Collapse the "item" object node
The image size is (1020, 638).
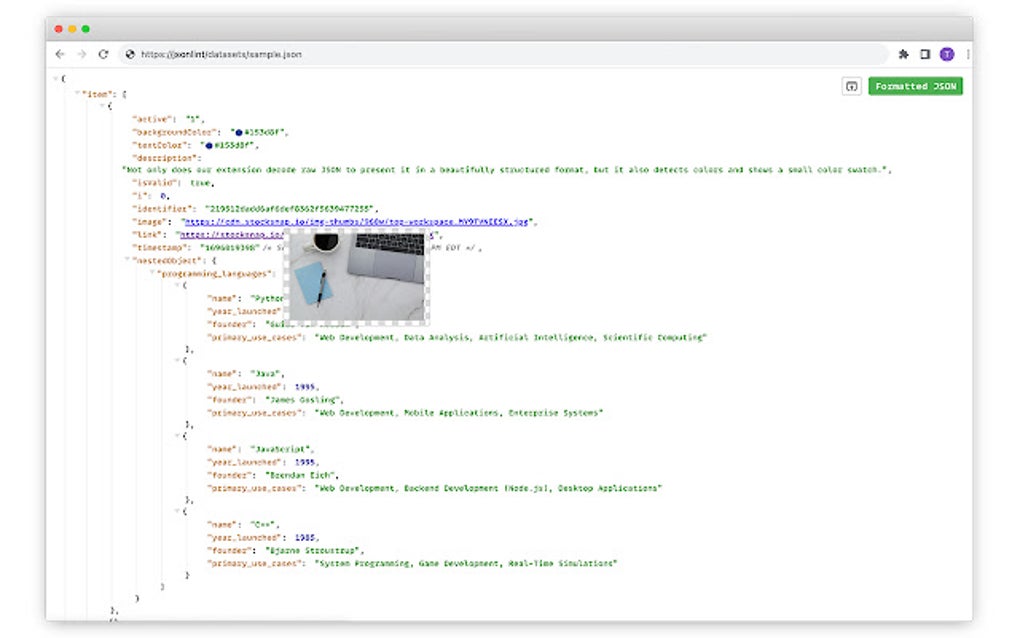pos(77,92)
